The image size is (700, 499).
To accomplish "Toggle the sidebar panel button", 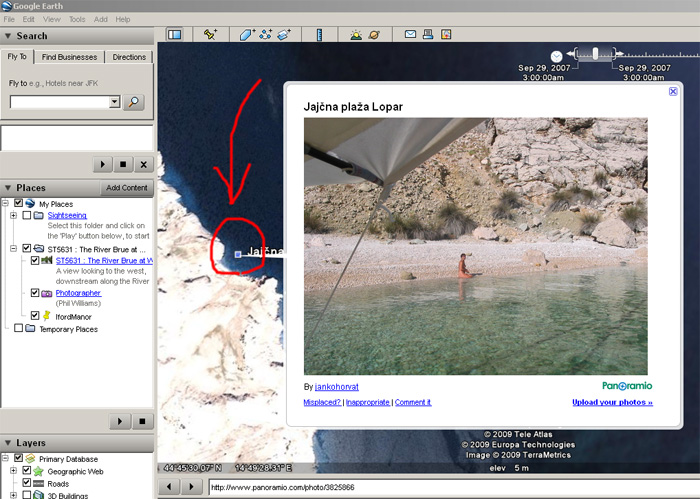I will pyautogui.click(x=175, y=34).
